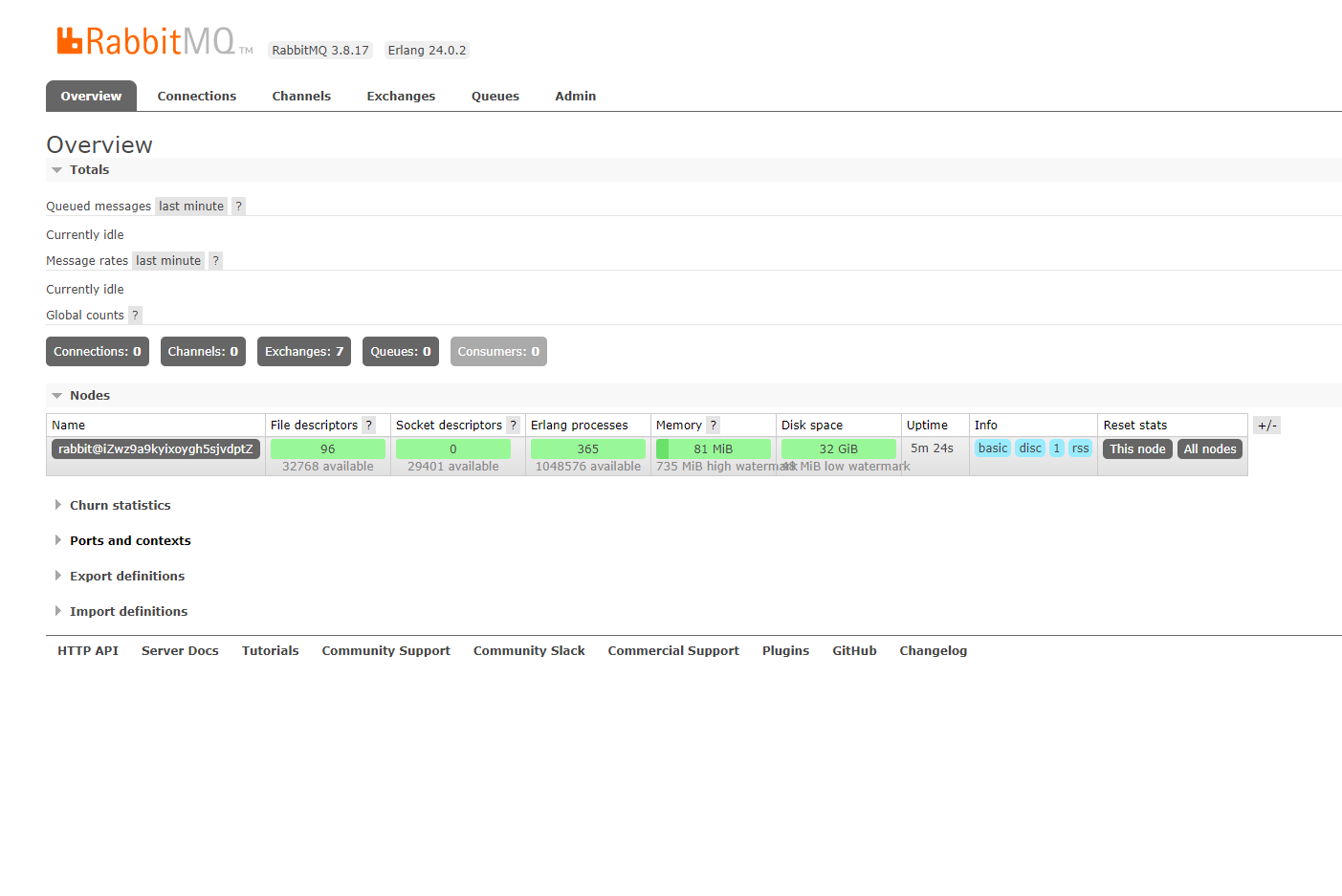Click the 32768 available text

click(328, 467)
